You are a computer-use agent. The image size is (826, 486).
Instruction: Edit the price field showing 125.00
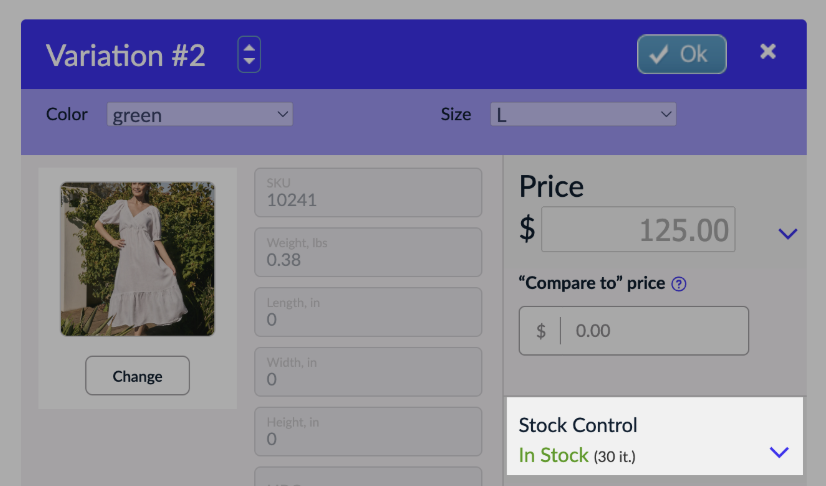click(x=638, y=229)
